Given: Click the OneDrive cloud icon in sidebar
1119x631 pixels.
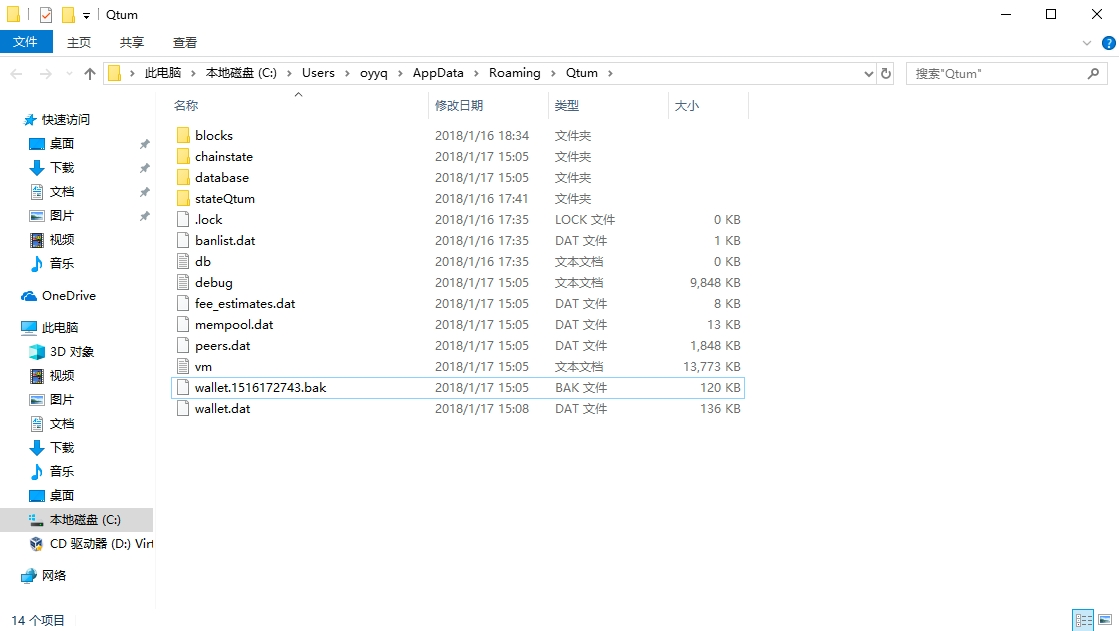Looking at the screenshot, I should click(x=29, y=296).
